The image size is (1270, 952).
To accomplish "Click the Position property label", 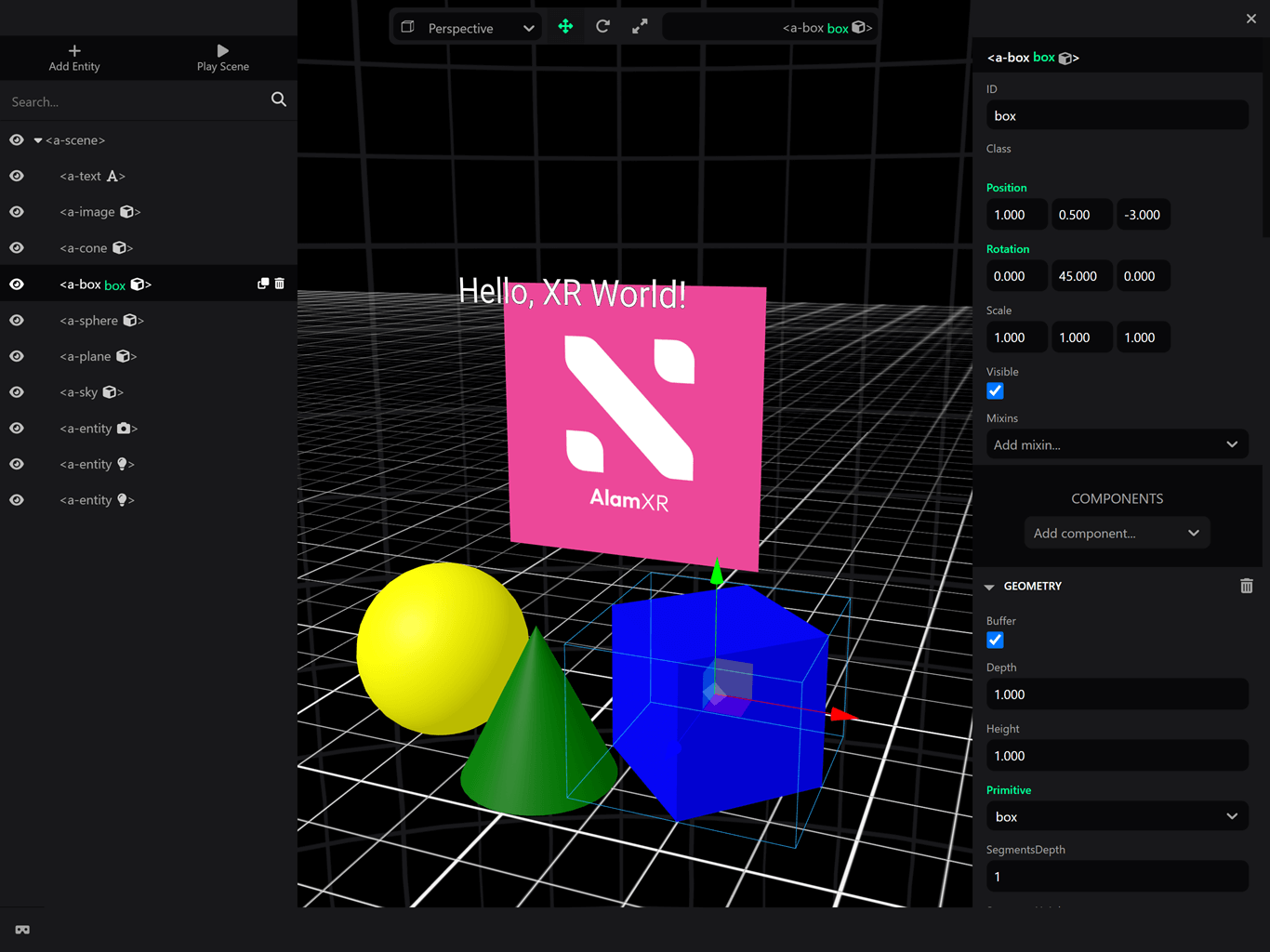I will click(1006, 188).
